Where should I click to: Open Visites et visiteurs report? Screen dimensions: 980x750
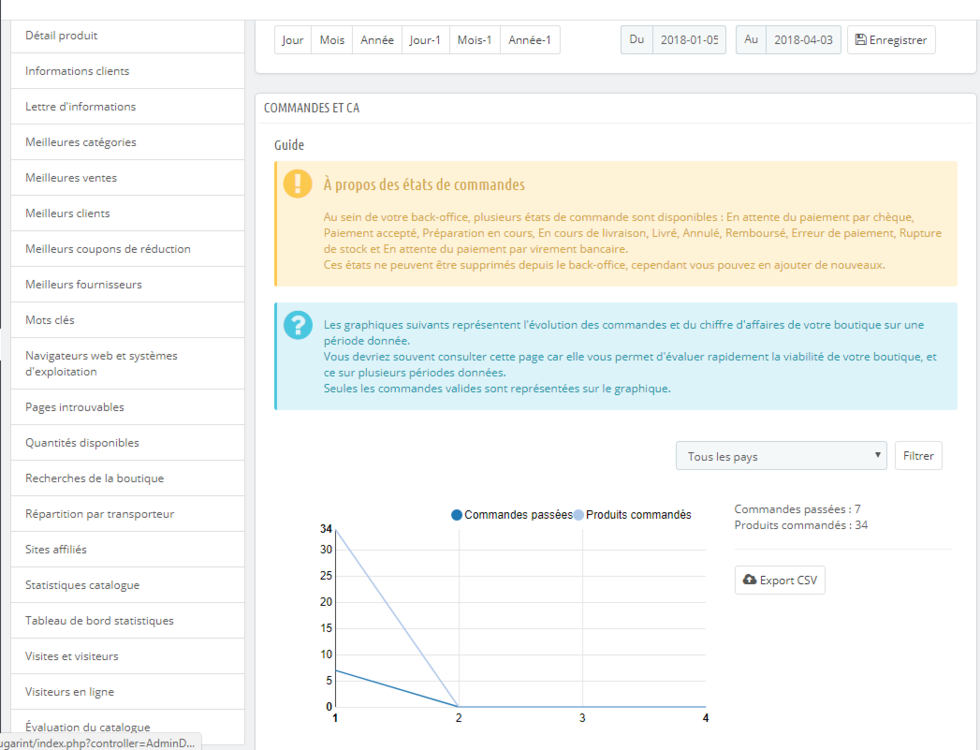(x=128, y=656)
